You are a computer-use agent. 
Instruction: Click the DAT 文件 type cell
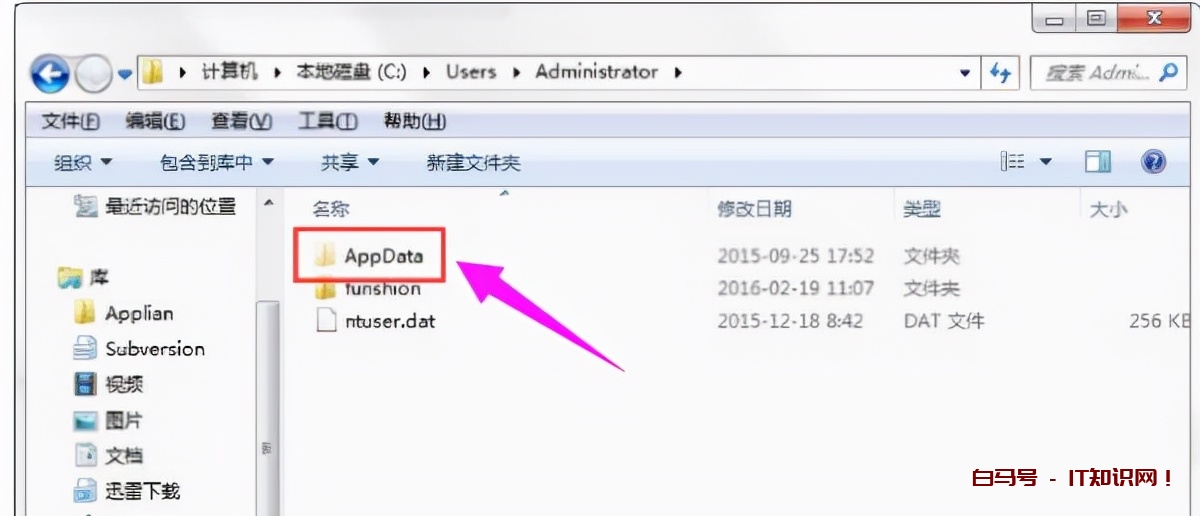(x=944, y=321)
